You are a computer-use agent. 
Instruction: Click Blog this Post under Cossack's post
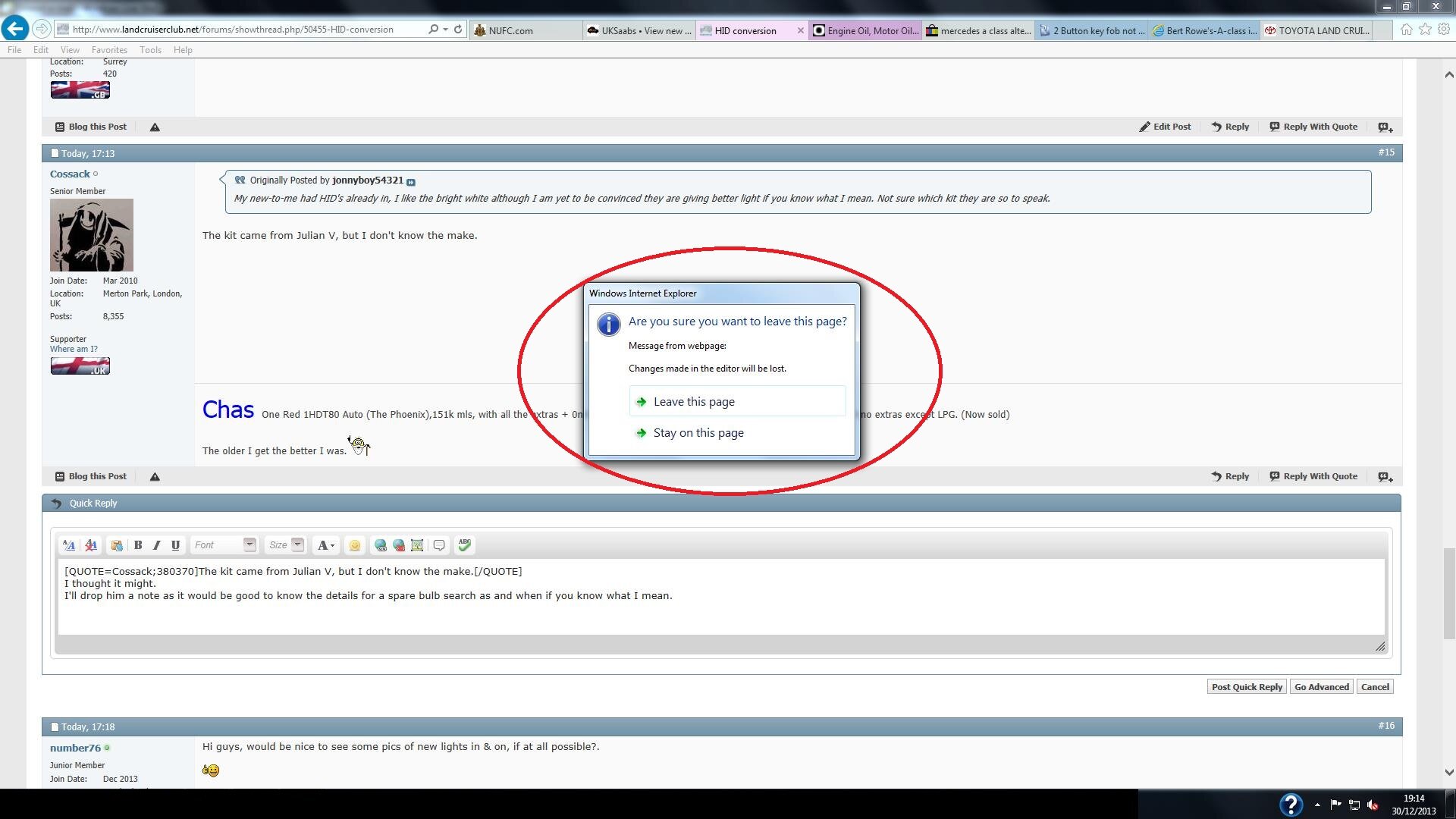pyautogui.click(x=91, y=476)
